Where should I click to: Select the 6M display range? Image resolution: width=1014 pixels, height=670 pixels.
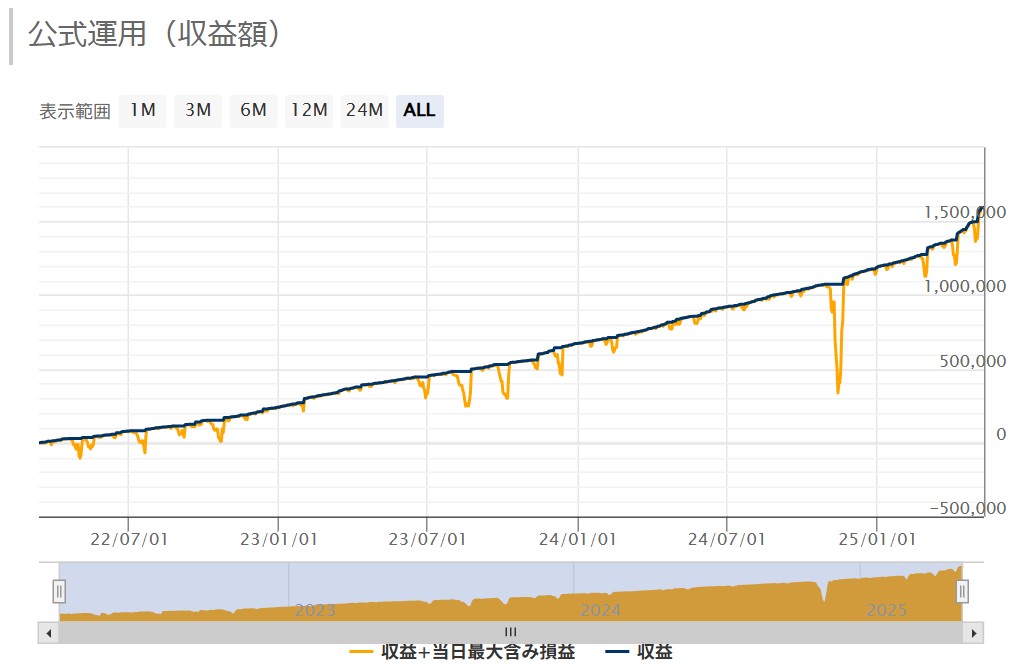click(x=254, y=111)
